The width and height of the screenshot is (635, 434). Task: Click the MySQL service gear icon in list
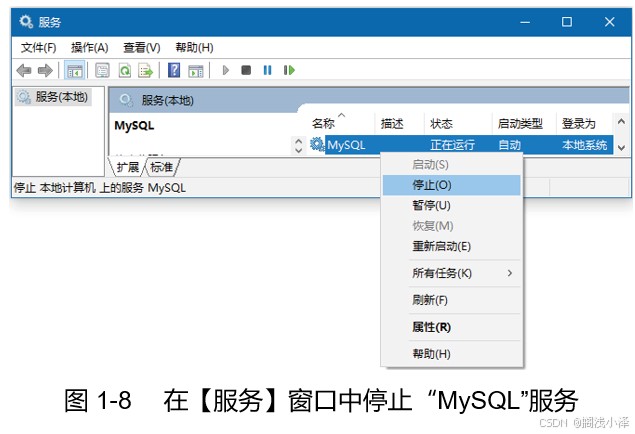(x=317, y=144)
